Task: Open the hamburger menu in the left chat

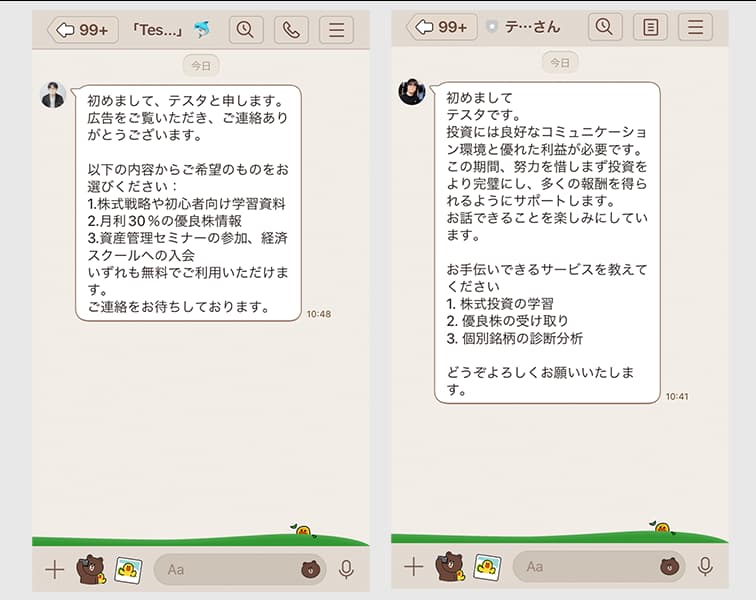Action: (x=336, y=29)
